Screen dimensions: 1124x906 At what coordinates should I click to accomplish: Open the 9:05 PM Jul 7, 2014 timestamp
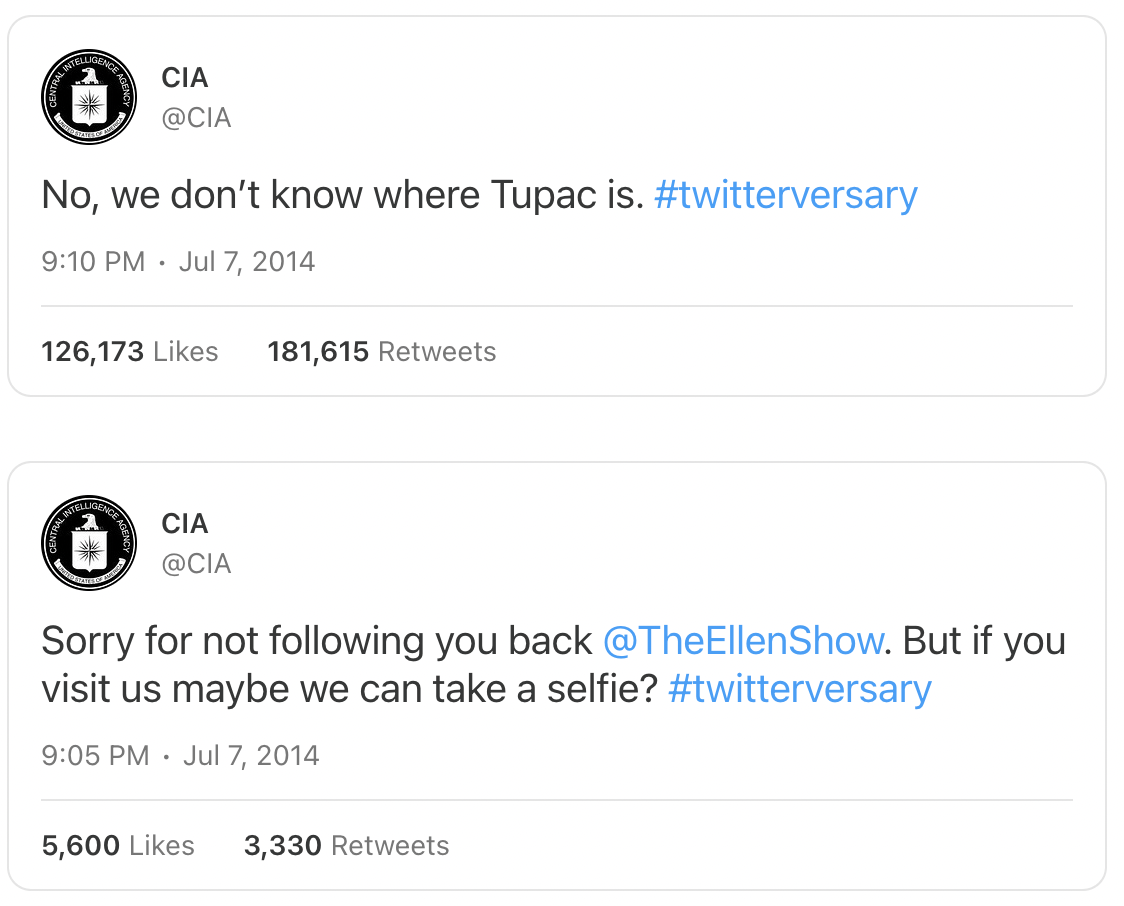(x=180, y=755)
